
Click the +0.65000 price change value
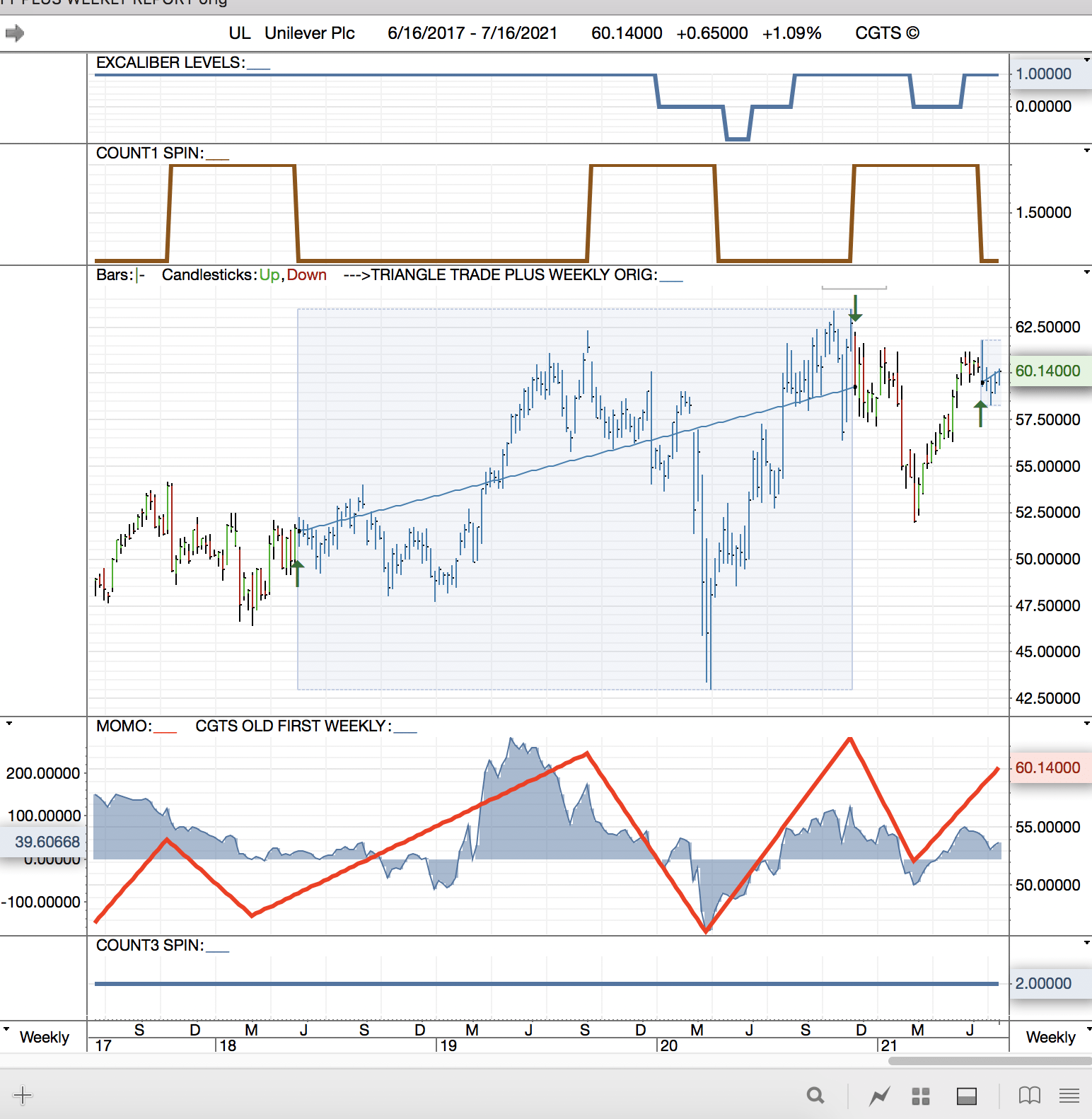[712, 33]
